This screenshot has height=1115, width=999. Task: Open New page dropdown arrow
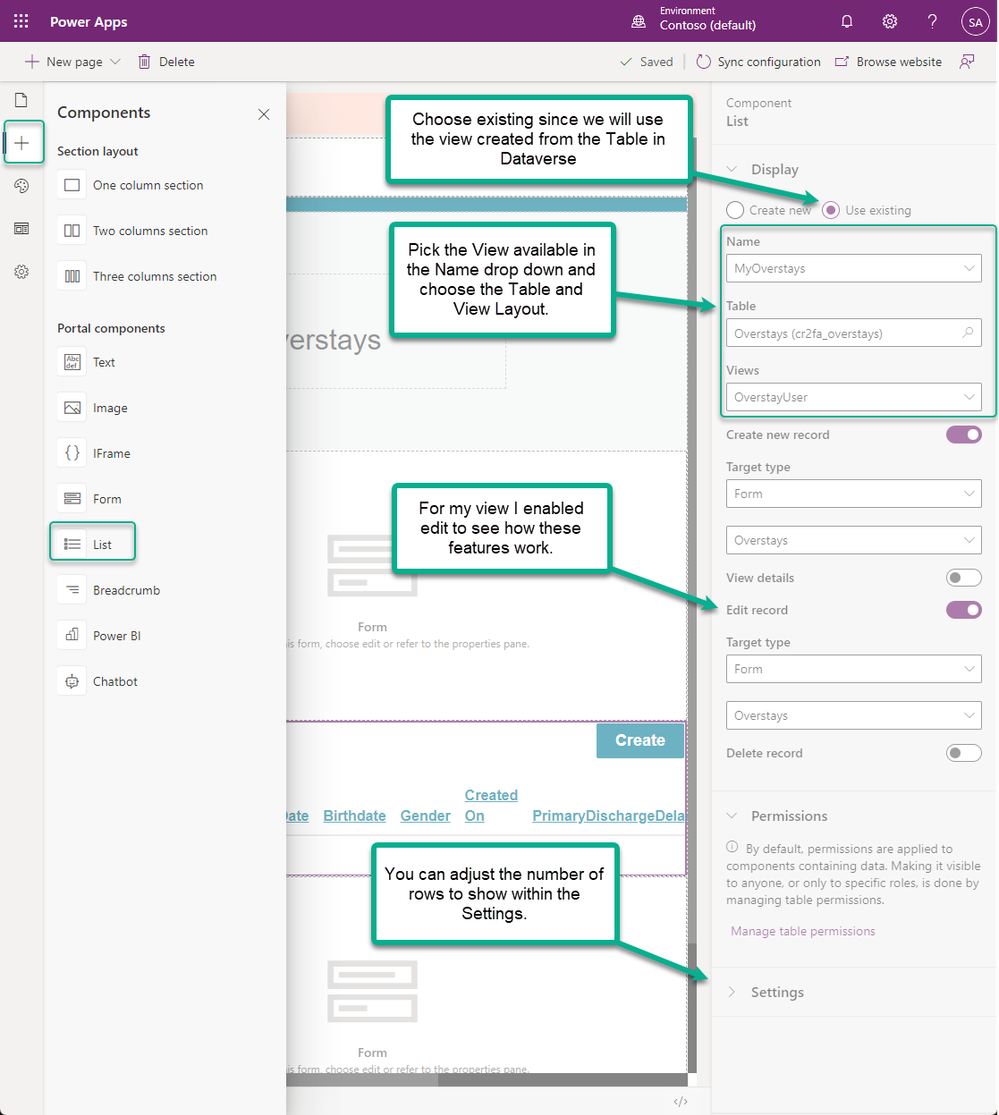[115, 62]
